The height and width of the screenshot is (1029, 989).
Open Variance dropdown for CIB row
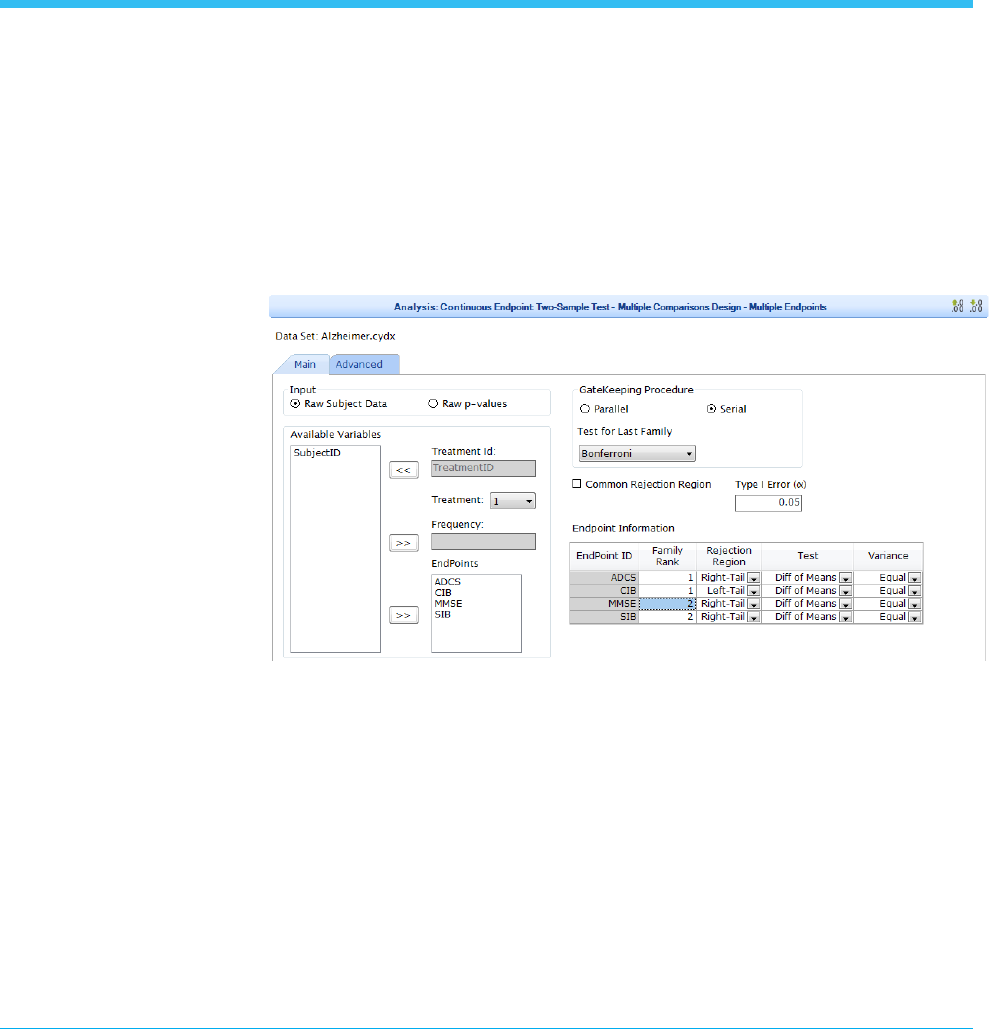(915, 591)
